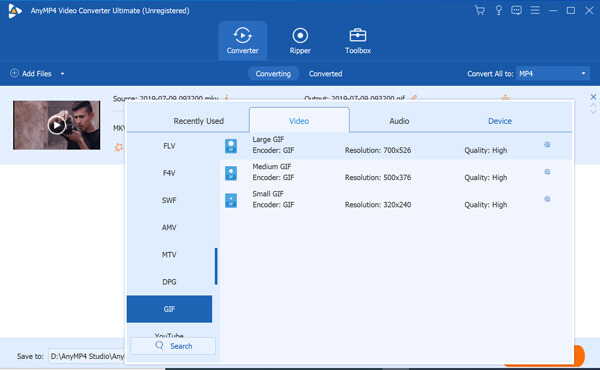Click Resolution: 500x376 text
This screenshot has width=600, height=370.
(x=378, y=178)
